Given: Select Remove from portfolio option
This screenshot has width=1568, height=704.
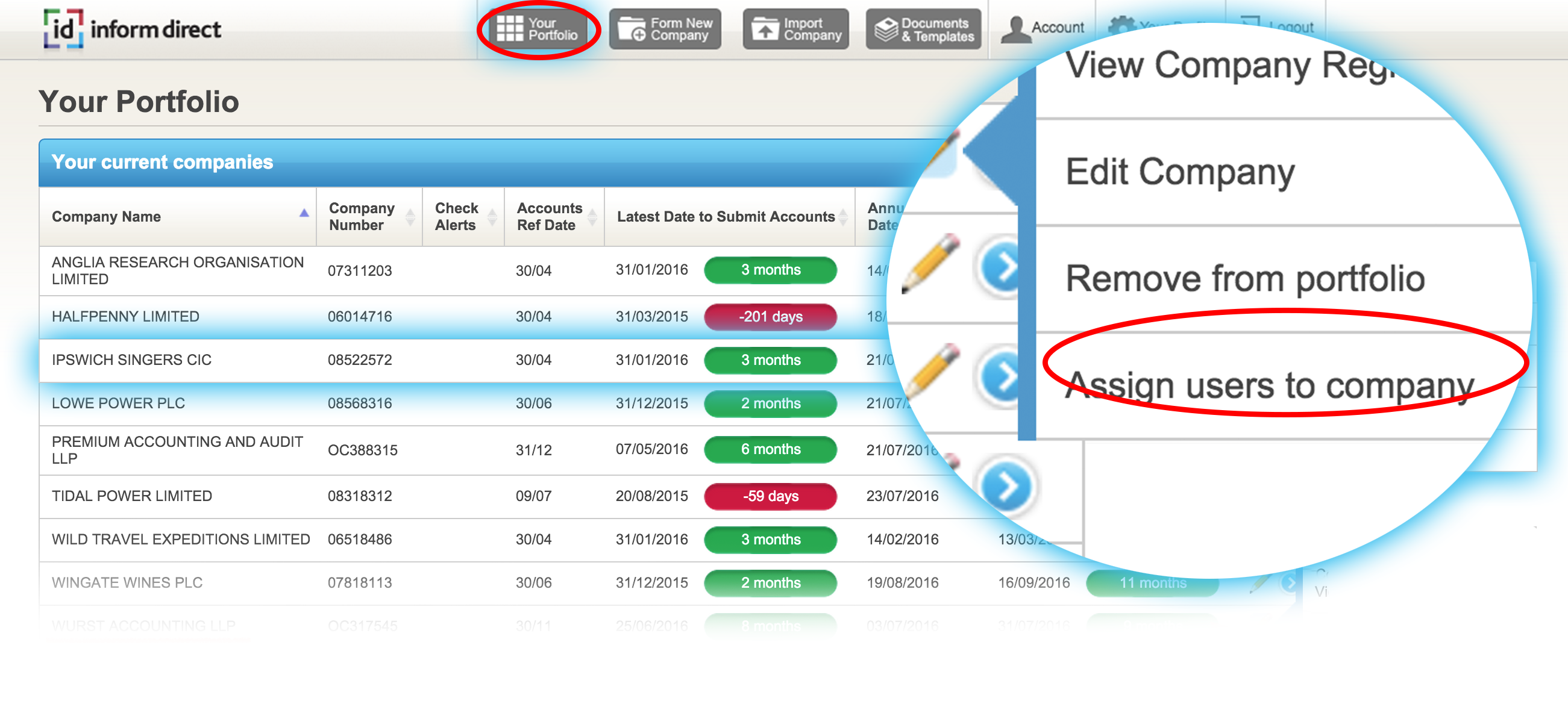Looking at the screenshot, I should point(1245,279).
